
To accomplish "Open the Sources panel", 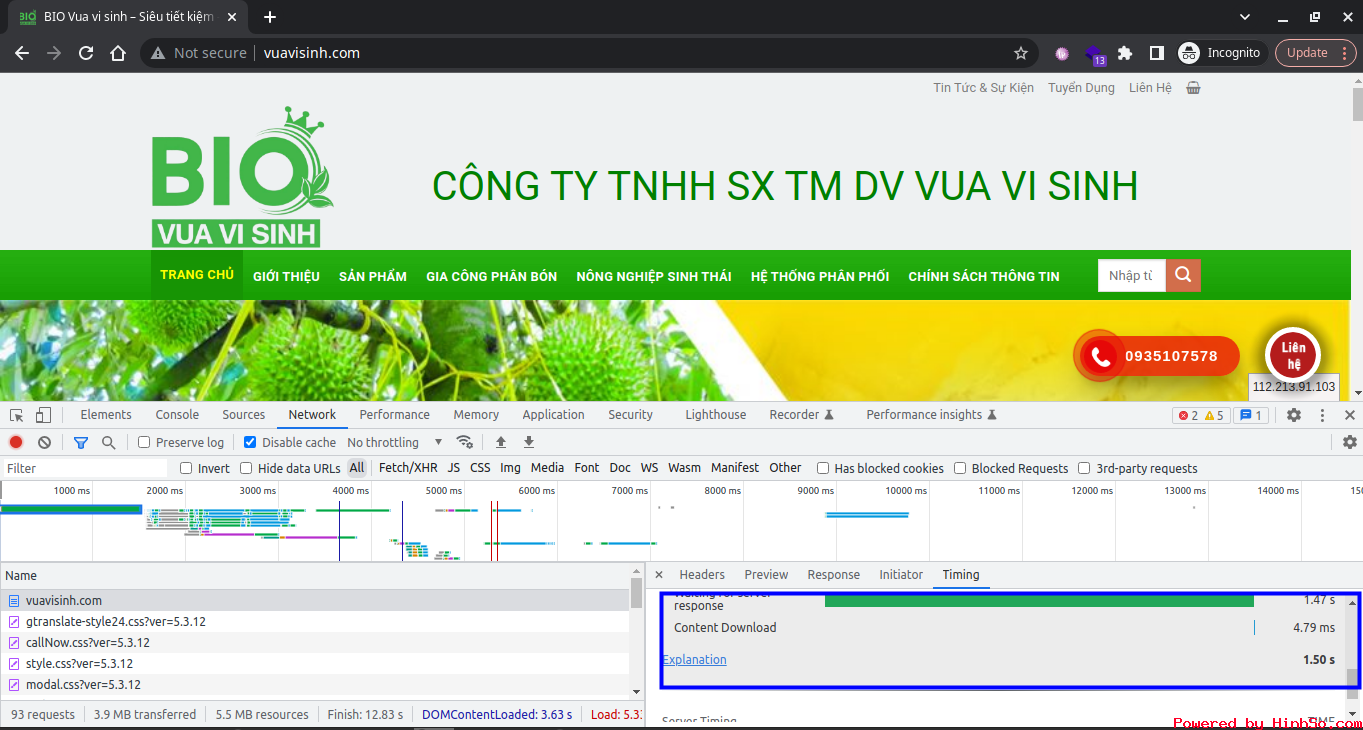I will 244,415.
